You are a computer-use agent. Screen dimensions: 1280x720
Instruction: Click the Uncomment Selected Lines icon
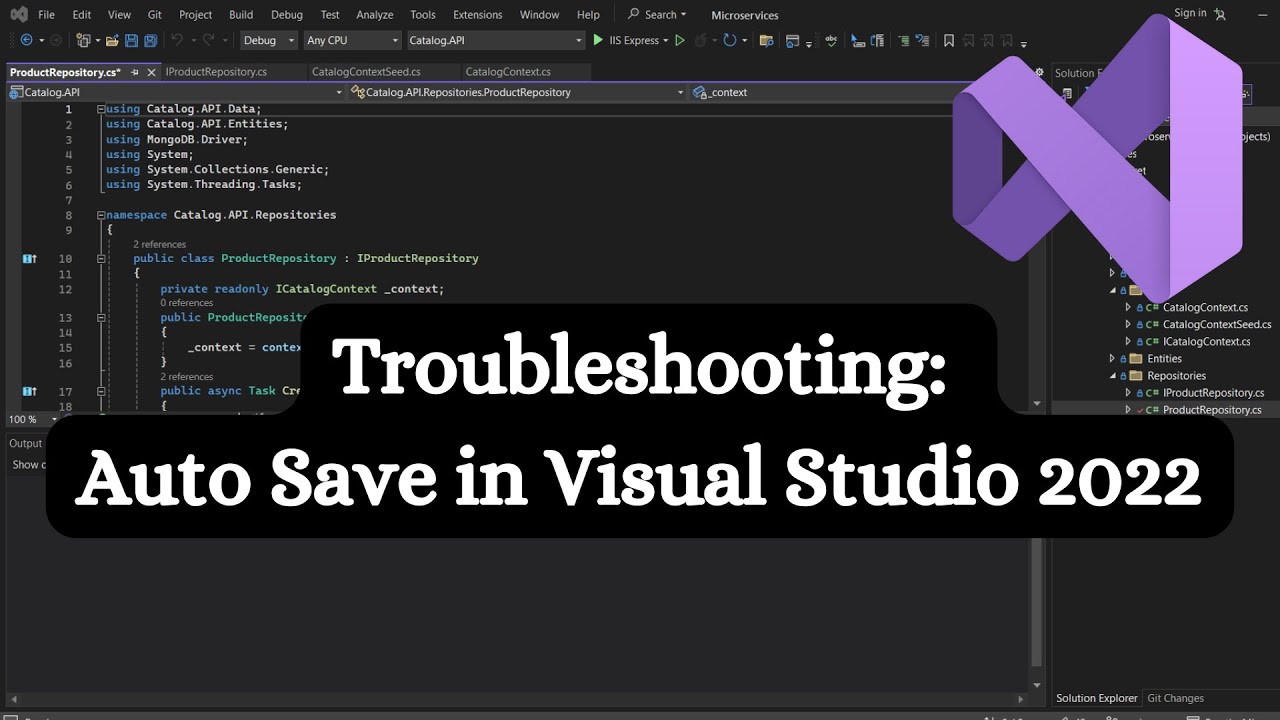[x=923, y=40]
